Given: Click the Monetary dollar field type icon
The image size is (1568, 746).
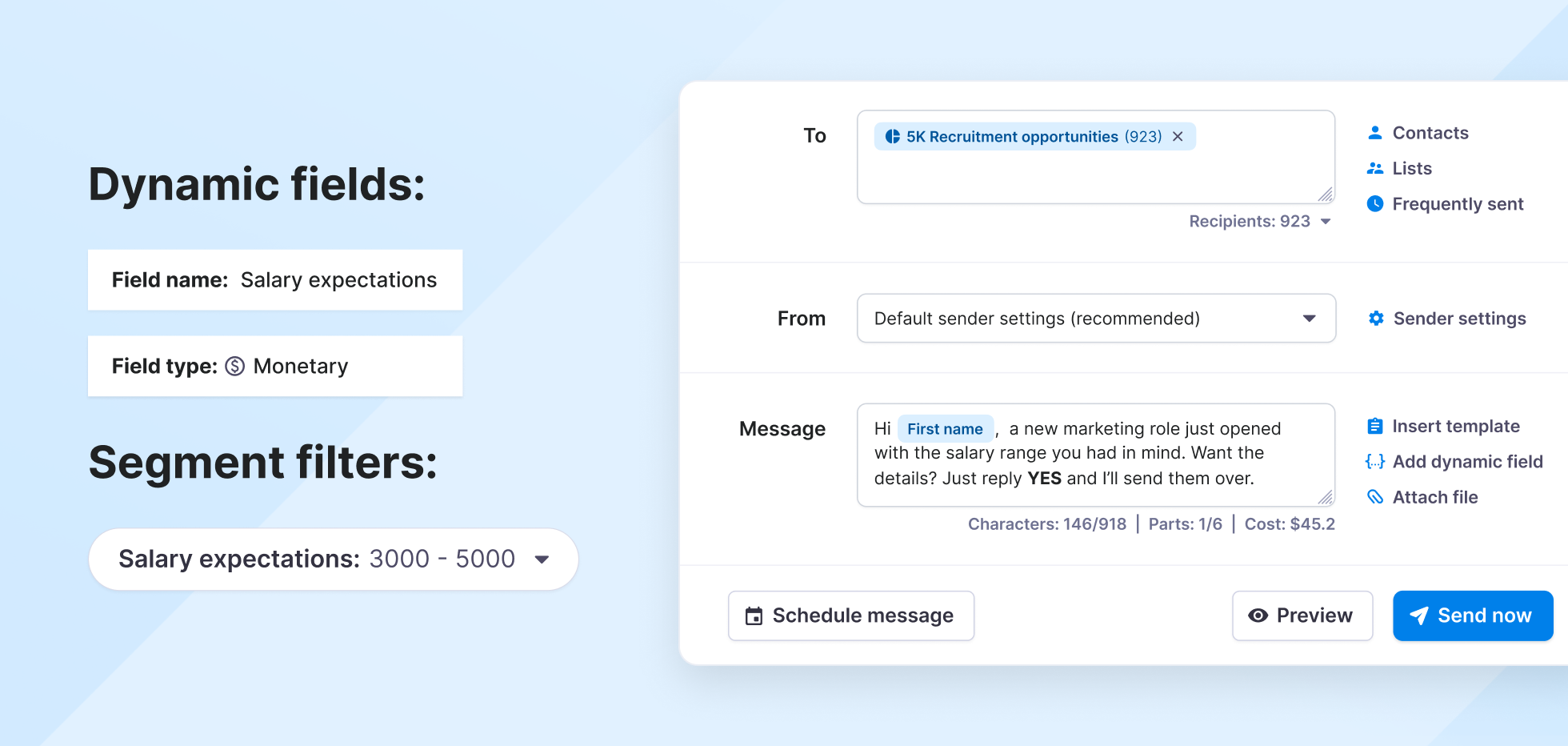Looking at the screenshot, I should click(234, 366).
